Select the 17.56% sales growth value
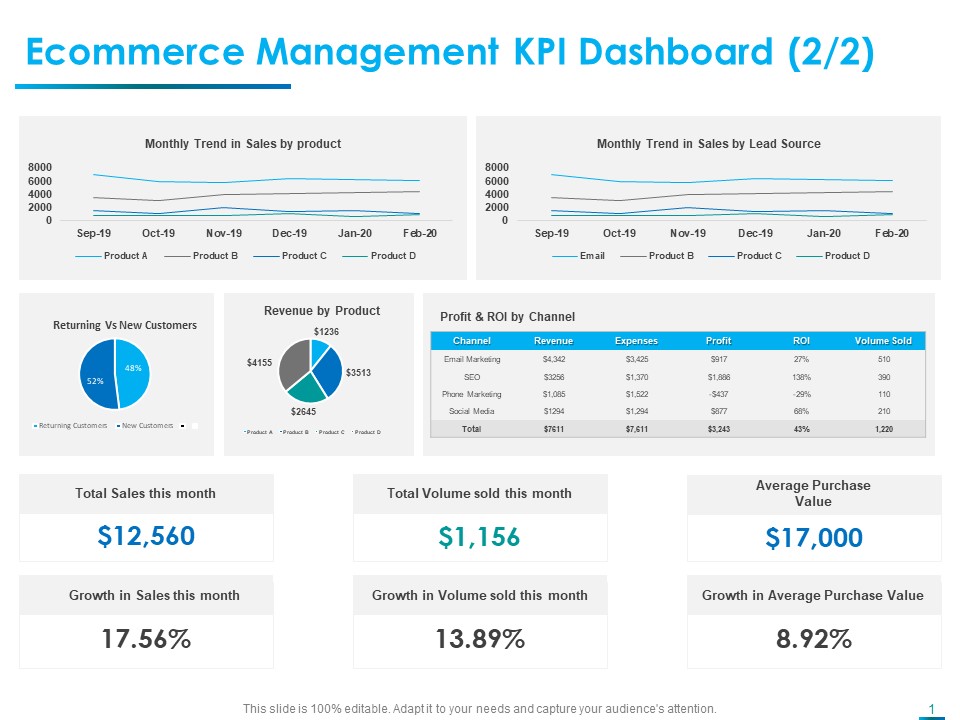 pos(146,639)
